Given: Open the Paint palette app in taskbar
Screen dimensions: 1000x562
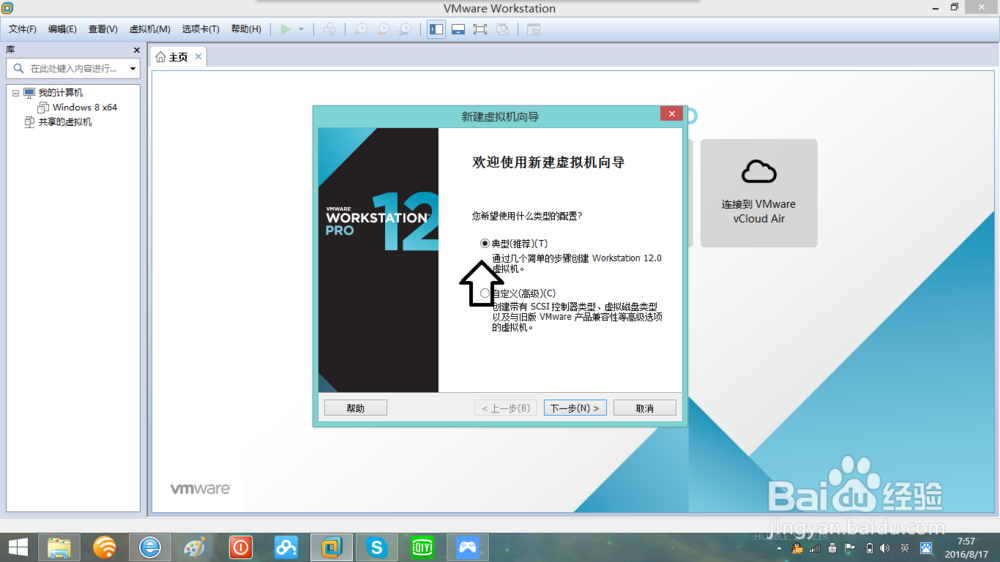Looking at the screenshot, I should click(x=195, y=547).
